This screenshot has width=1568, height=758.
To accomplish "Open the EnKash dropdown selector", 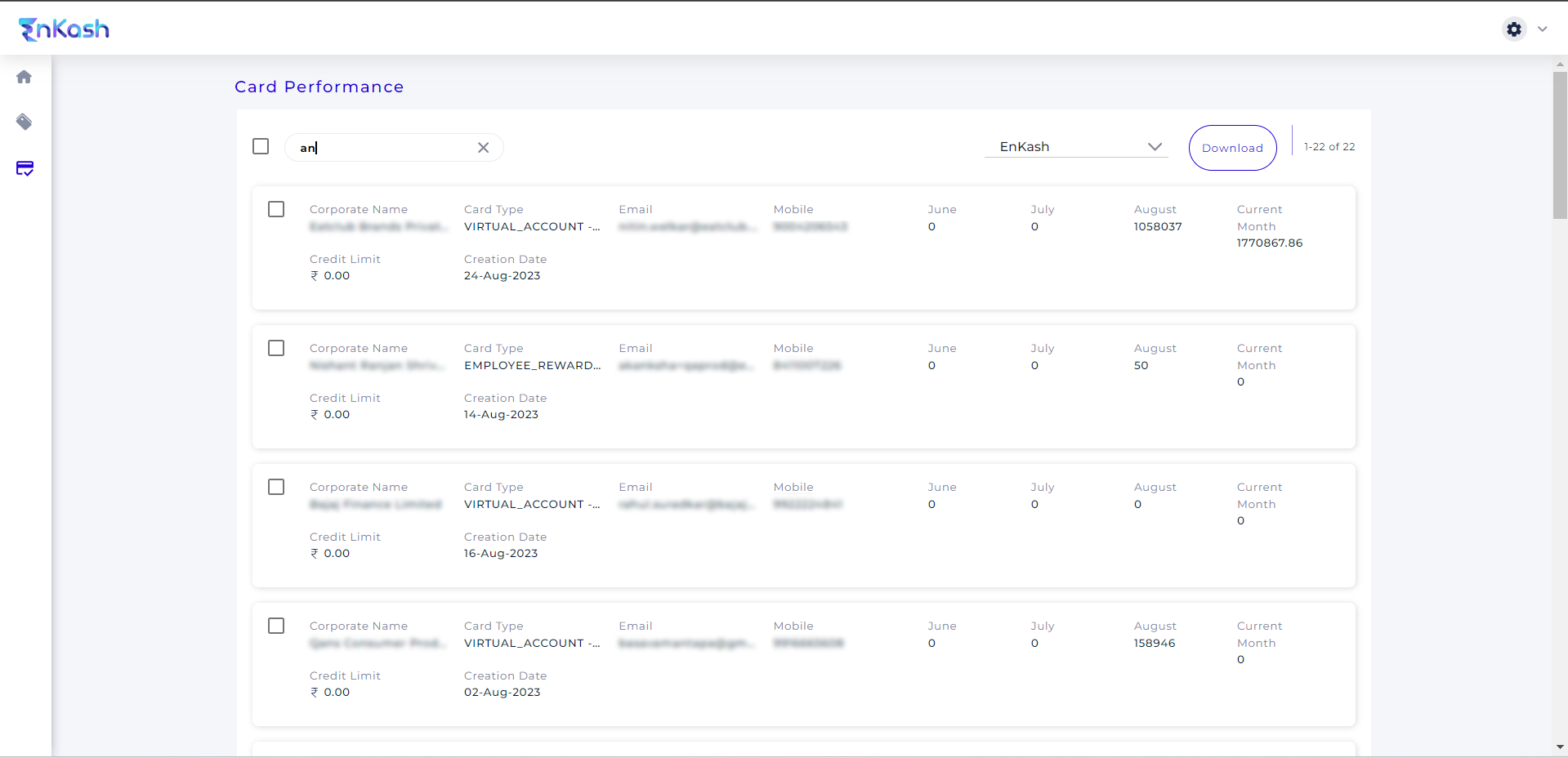I will (1076, 147).
